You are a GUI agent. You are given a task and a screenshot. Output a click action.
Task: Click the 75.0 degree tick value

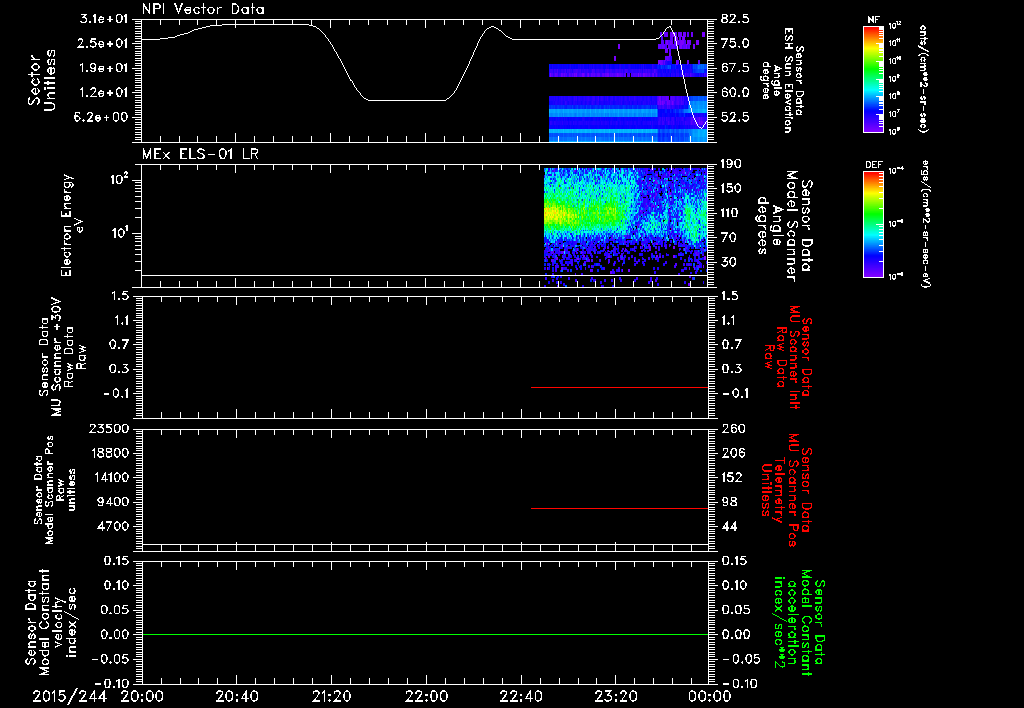click(x=735, y=43)
